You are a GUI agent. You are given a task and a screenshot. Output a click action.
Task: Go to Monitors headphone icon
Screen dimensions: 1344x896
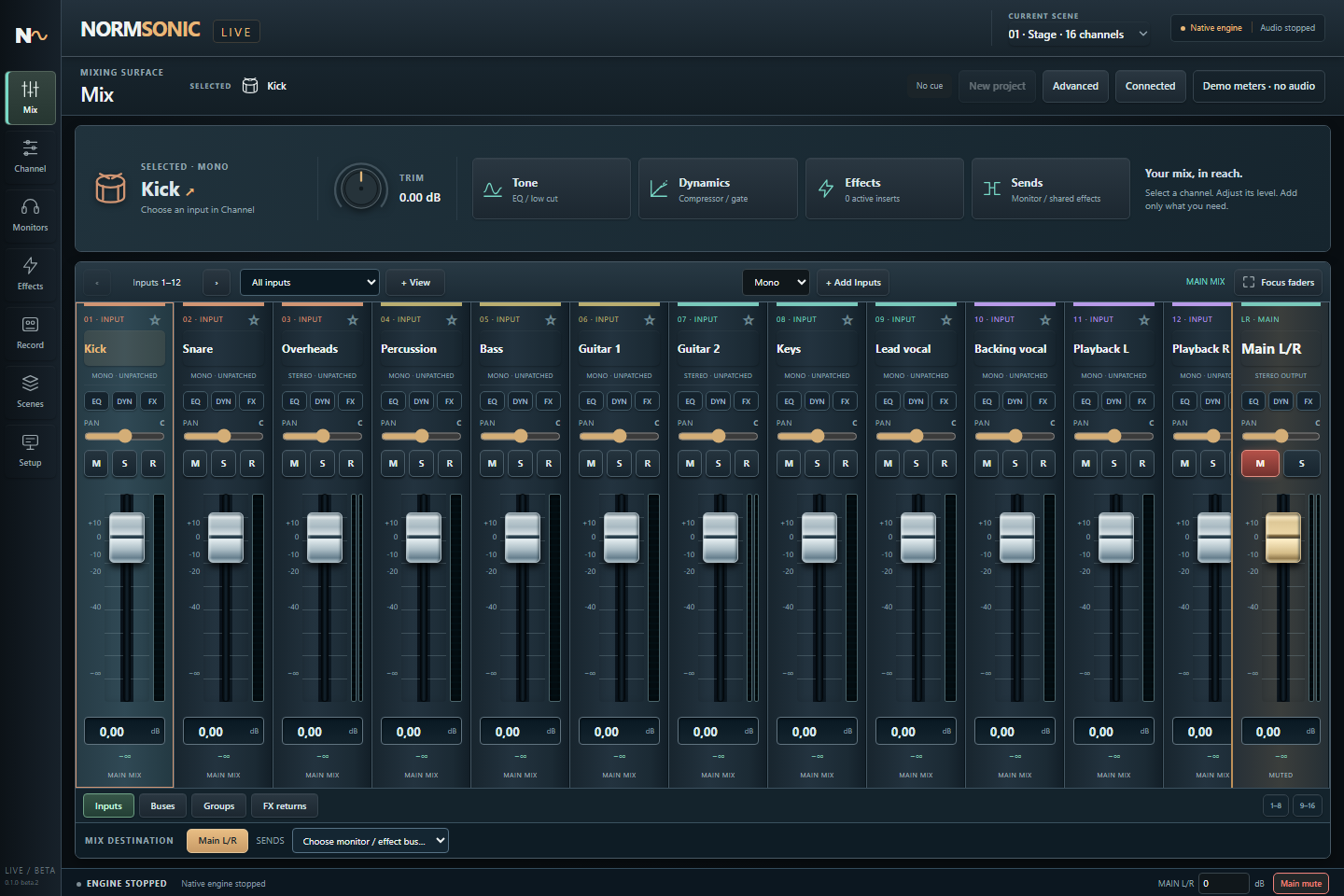[x=31, y=207]
